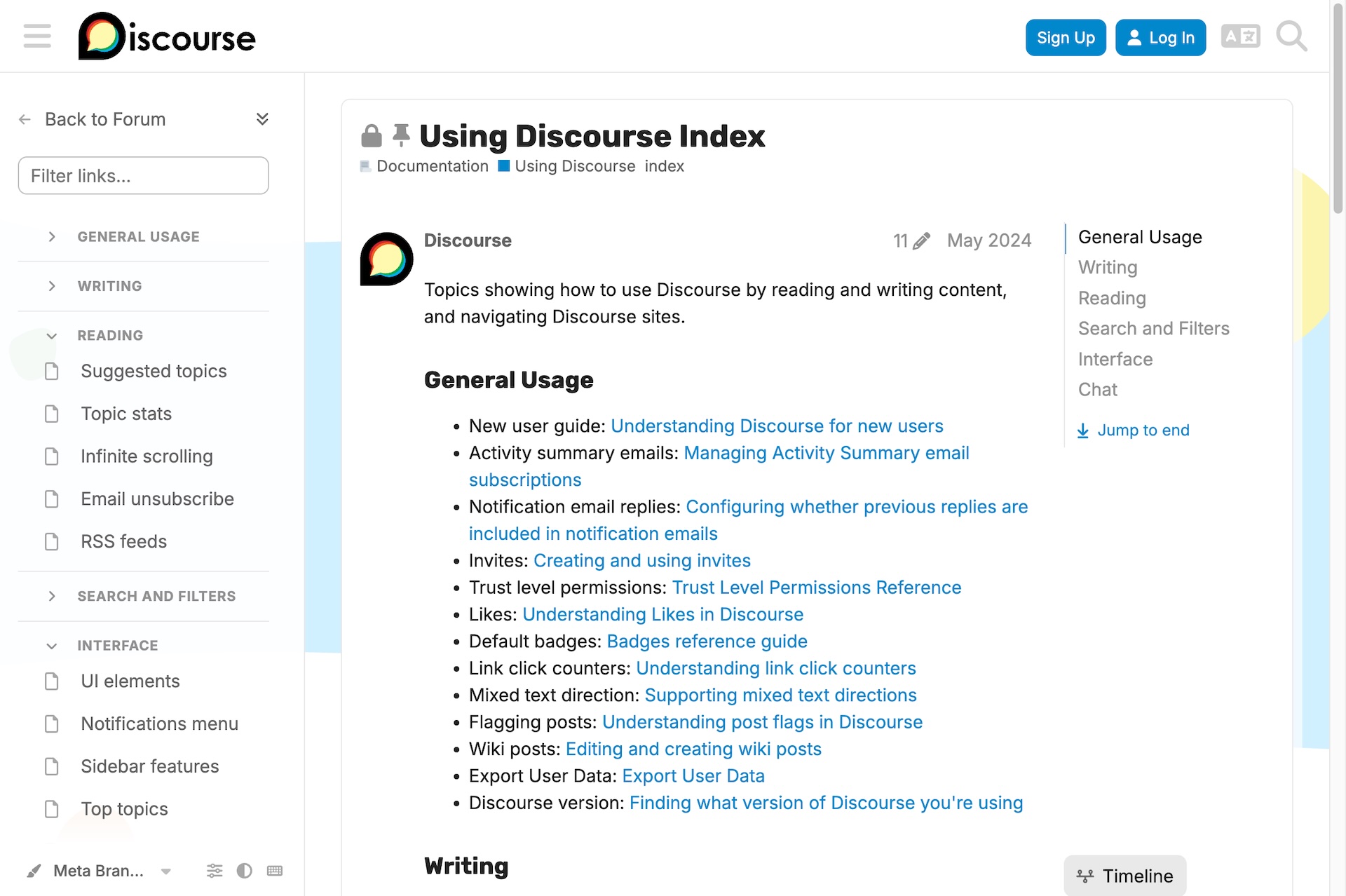Click the Jump to end link
This screenshot has height=896, width=1346.
pyautogui.click(x=1143, y=430)
